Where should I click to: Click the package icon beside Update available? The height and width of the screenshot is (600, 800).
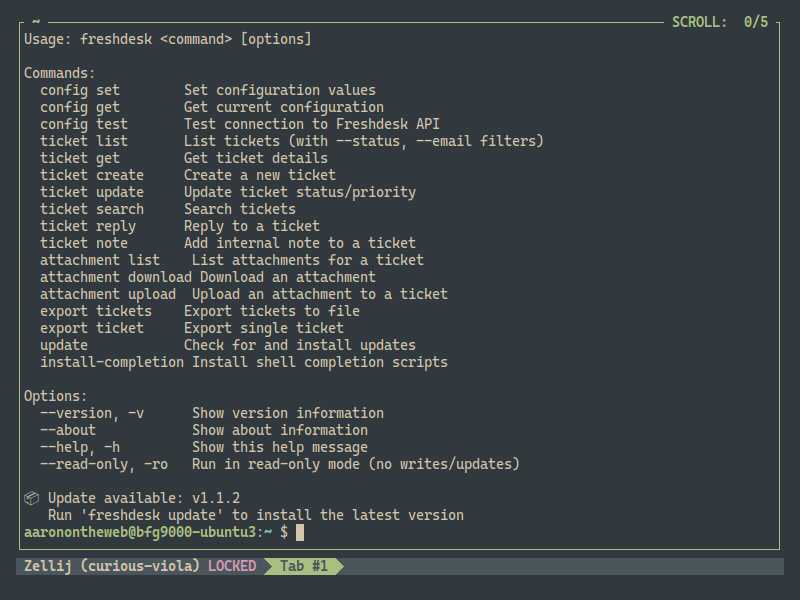tap(32, 498)
